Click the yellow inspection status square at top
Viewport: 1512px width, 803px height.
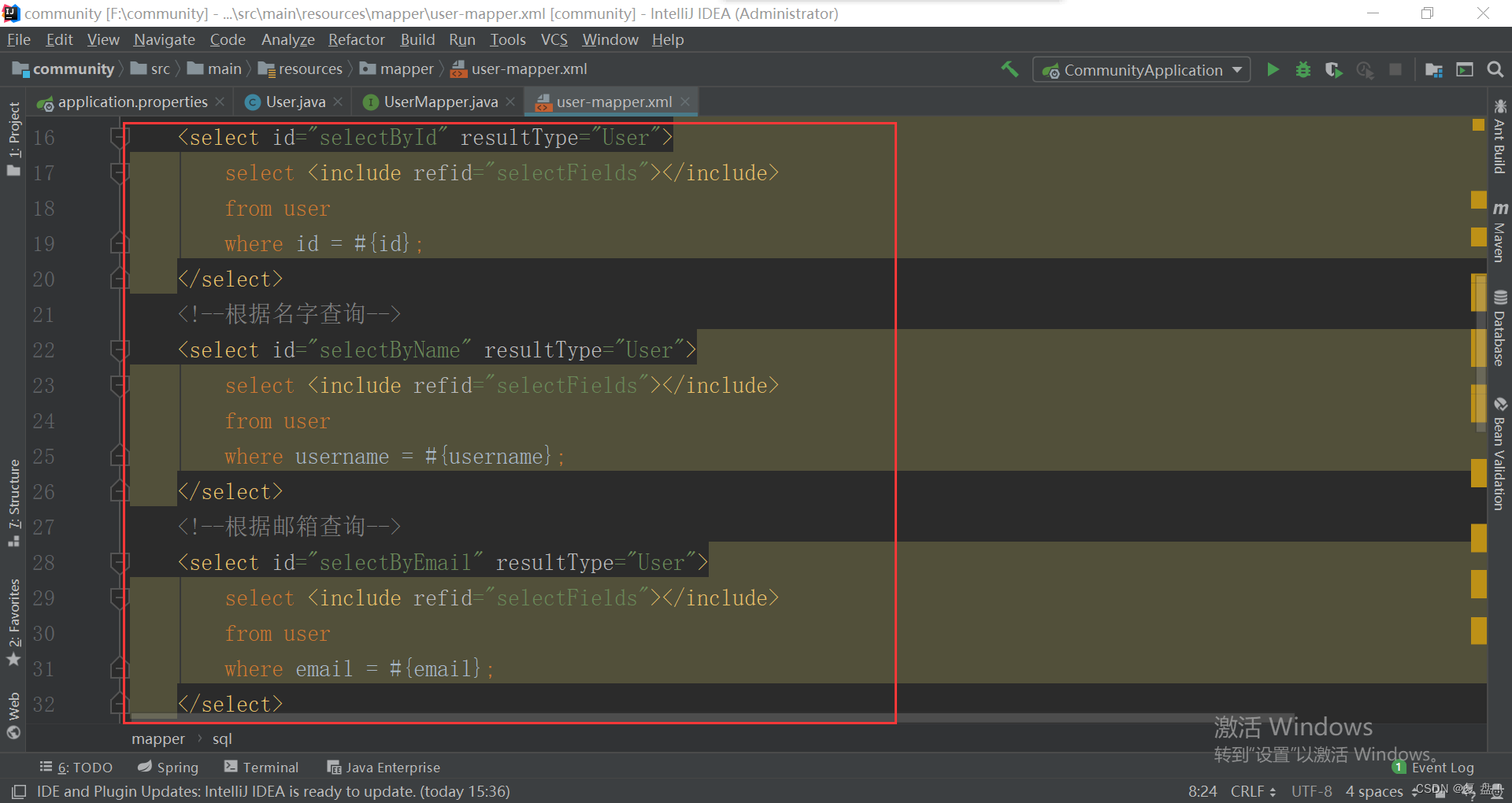tap(1478, 124)
